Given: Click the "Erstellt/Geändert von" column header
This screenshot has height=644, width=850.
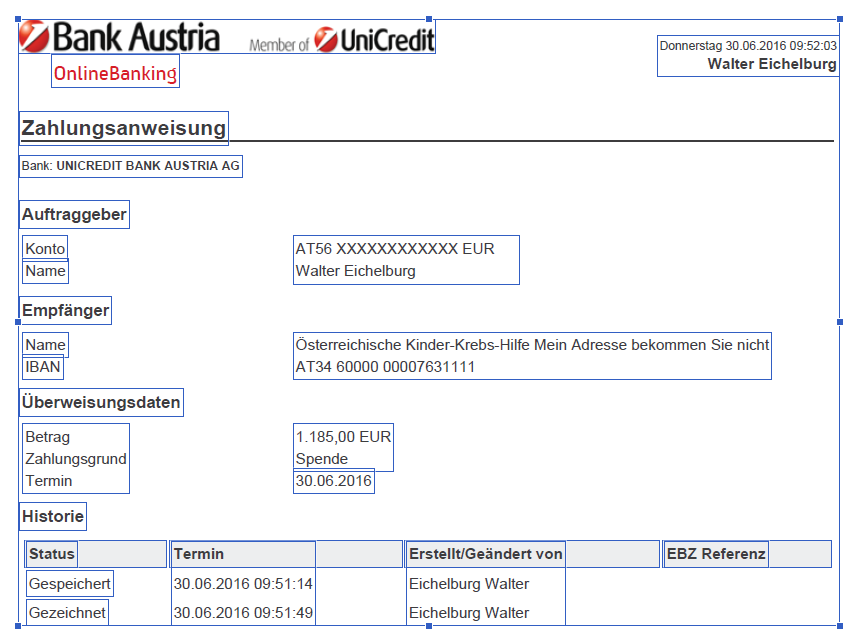Looking at the screenshot, I should [x=486, y=553].
